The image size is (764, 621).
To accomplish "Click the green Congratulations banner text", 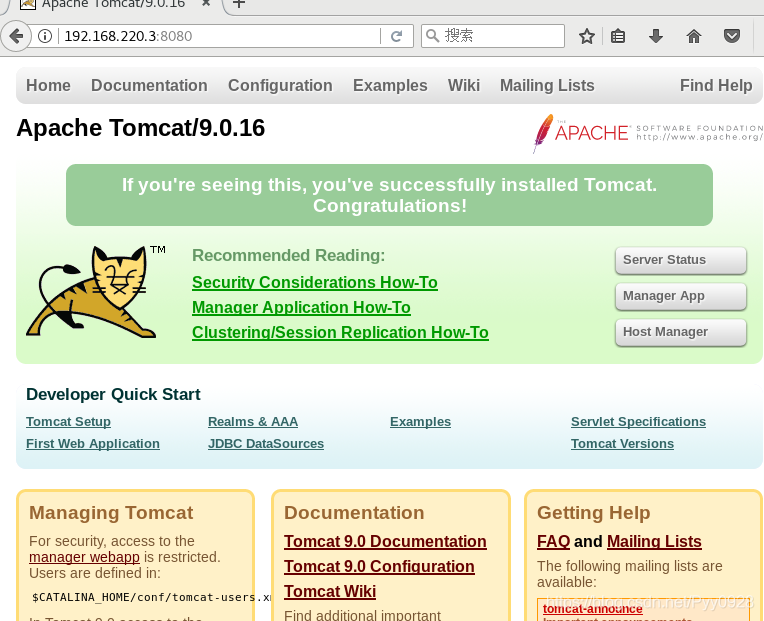I will tap(389, 195).
